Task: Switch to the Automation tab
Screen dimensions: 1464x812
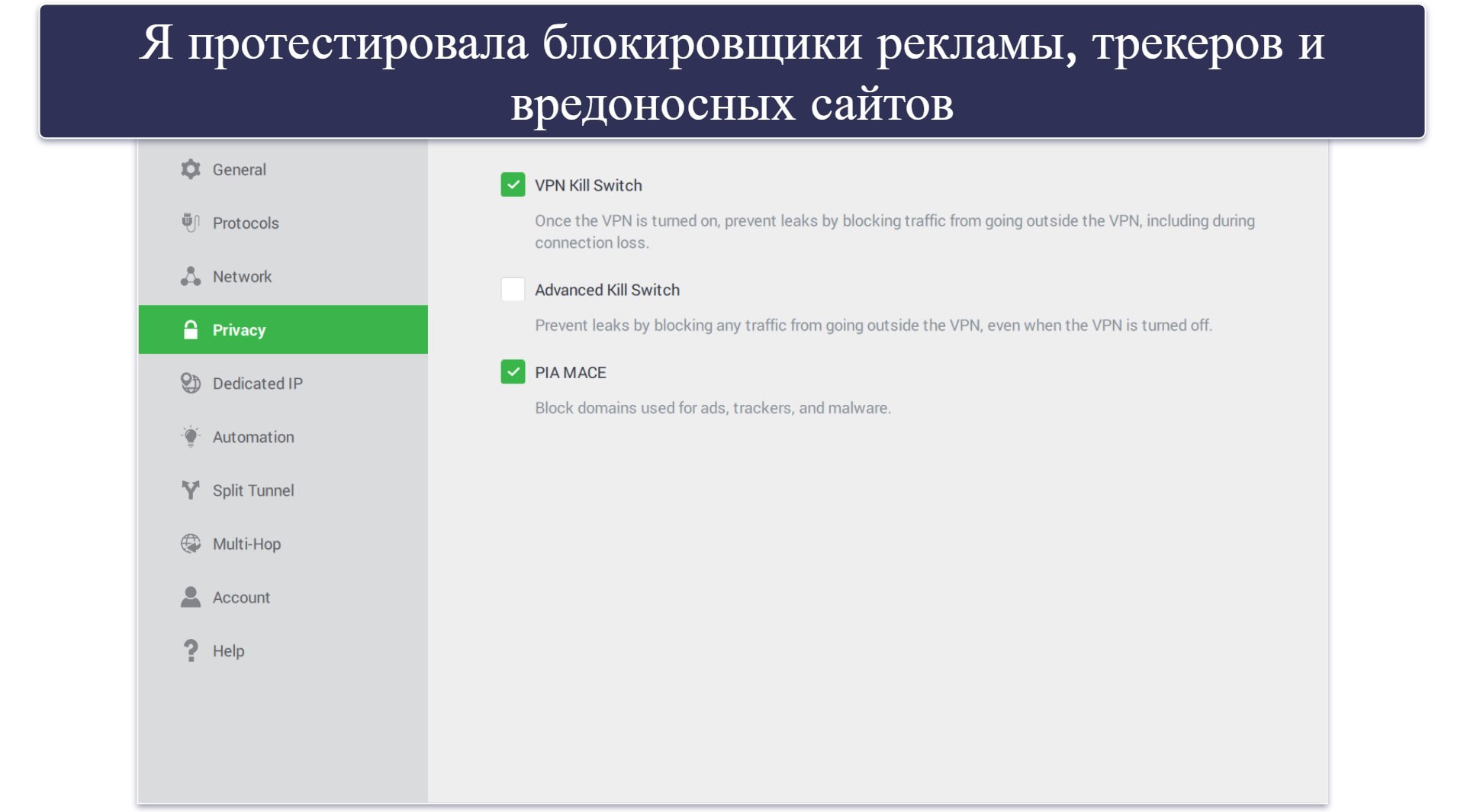Action: pos(283,437)
